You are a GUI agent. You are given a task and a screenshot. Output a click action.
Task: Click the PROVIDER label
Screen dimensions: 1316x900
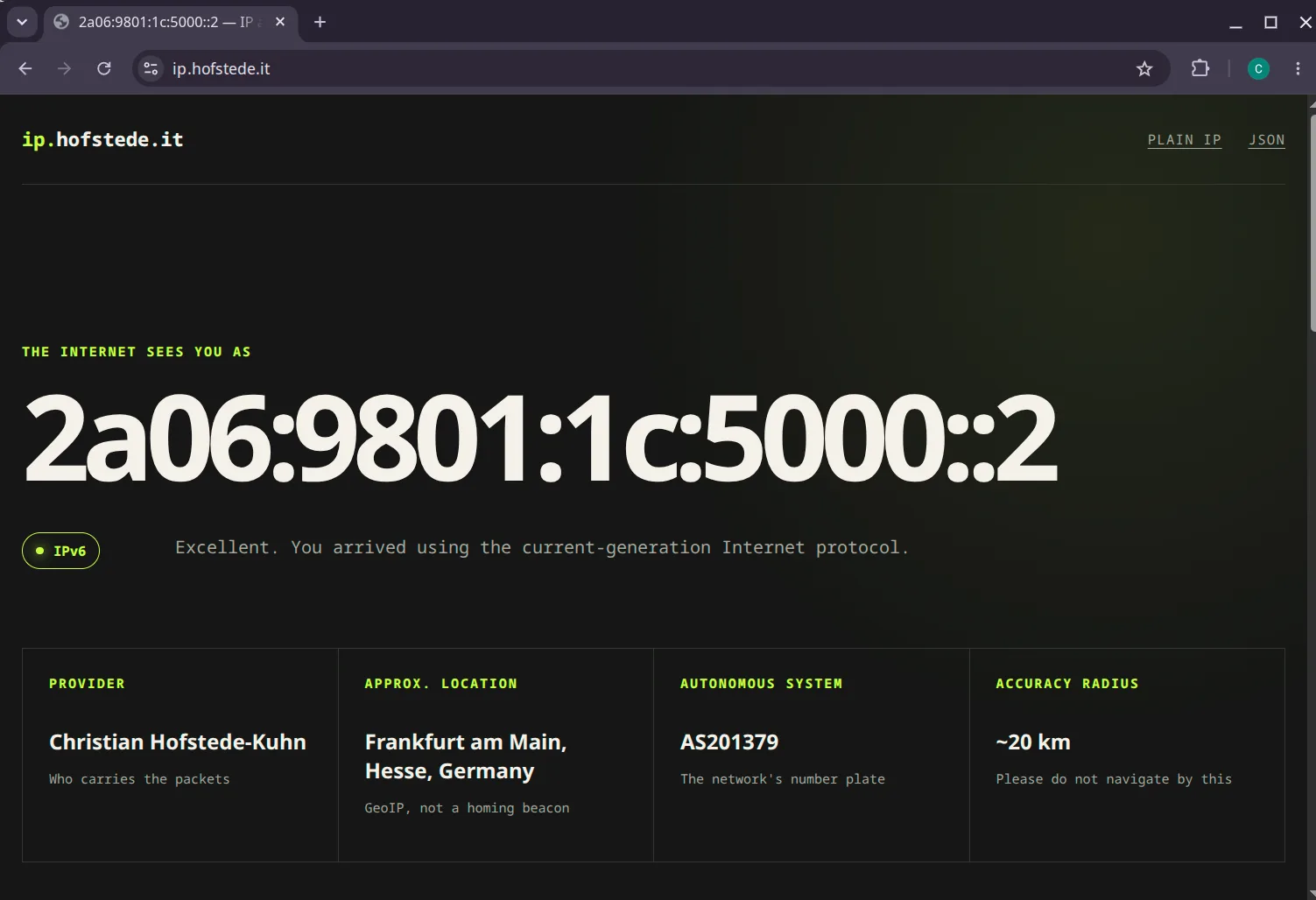pyautogui.click(x=87, y=684)
